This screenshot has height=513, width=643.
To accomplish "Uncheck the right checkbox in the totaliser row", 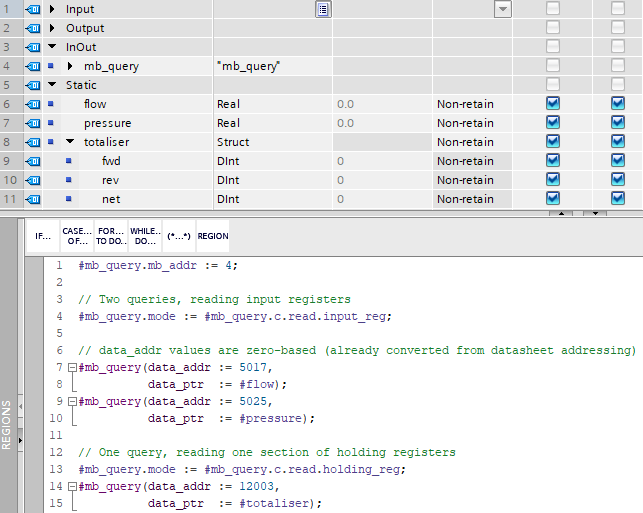I will pos(618,141).
